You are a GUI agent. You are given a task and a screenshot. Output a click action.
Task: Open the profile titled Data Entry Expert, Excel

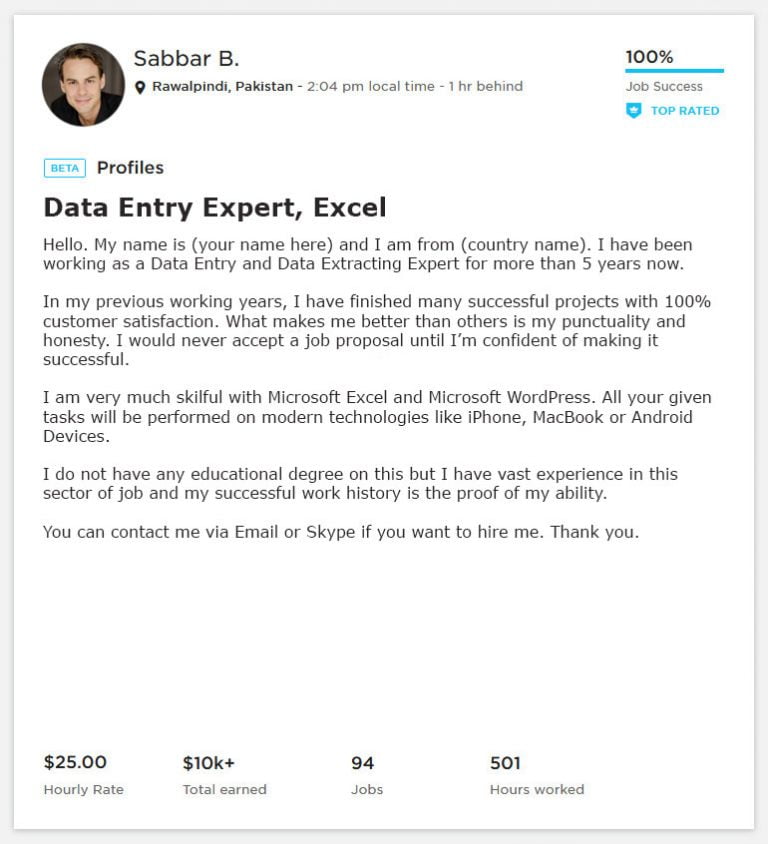(216, 208)
